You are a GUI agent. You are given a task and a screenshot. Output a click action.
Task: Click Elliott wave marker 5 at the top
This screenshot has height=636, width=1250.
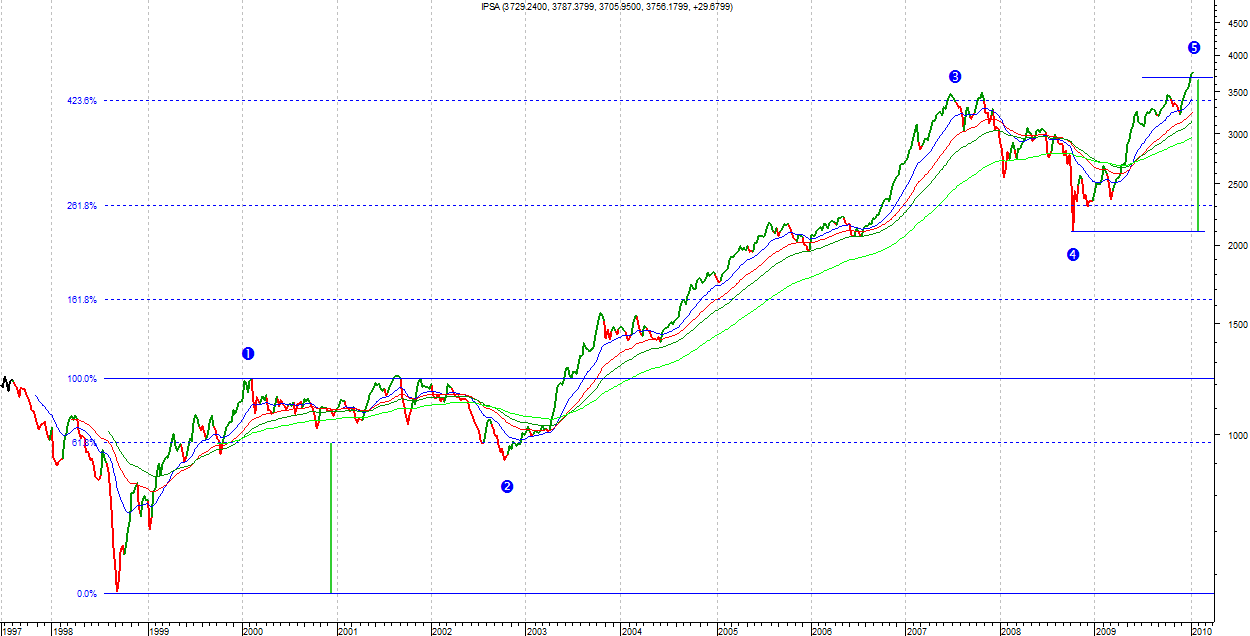click(x=1194, y=47)
